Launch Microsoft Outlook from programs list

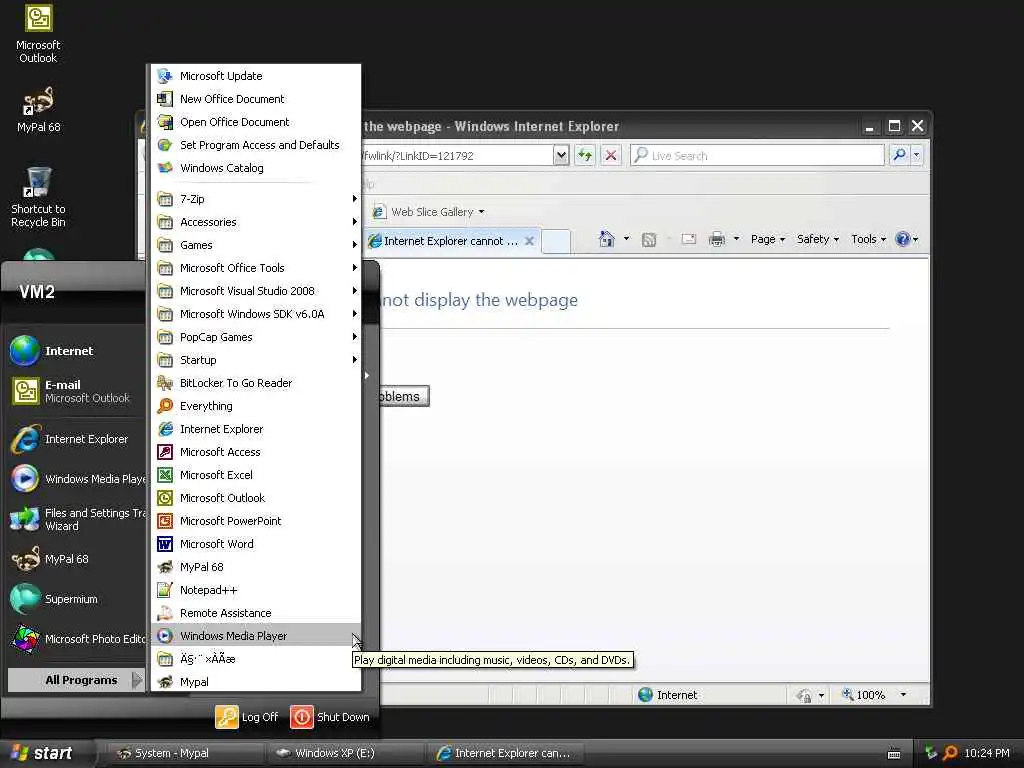tap(256, 498)
